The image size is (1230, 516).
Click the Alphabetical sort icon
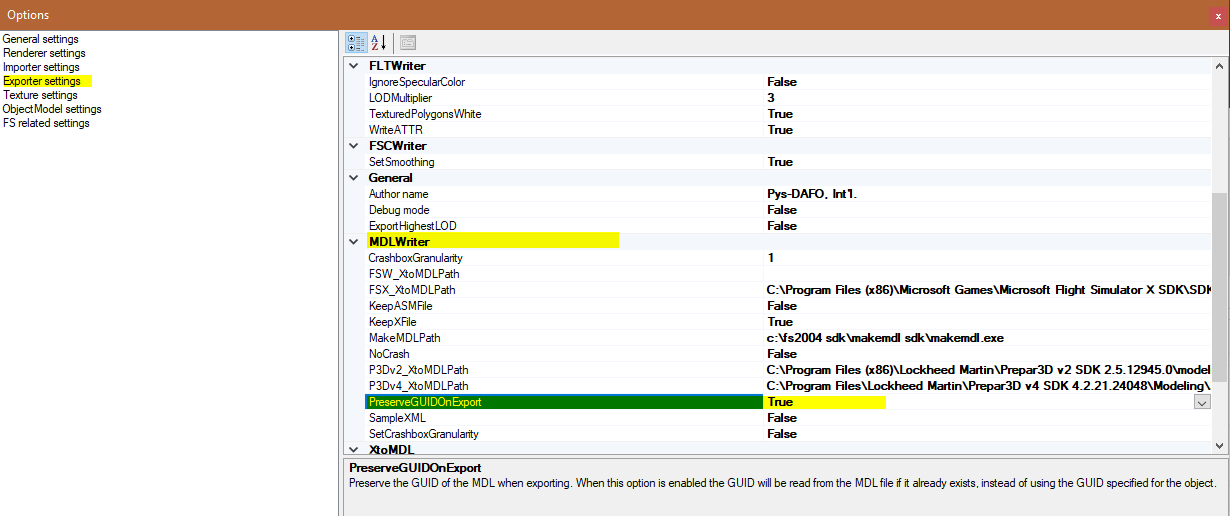(x=379, y=42)
